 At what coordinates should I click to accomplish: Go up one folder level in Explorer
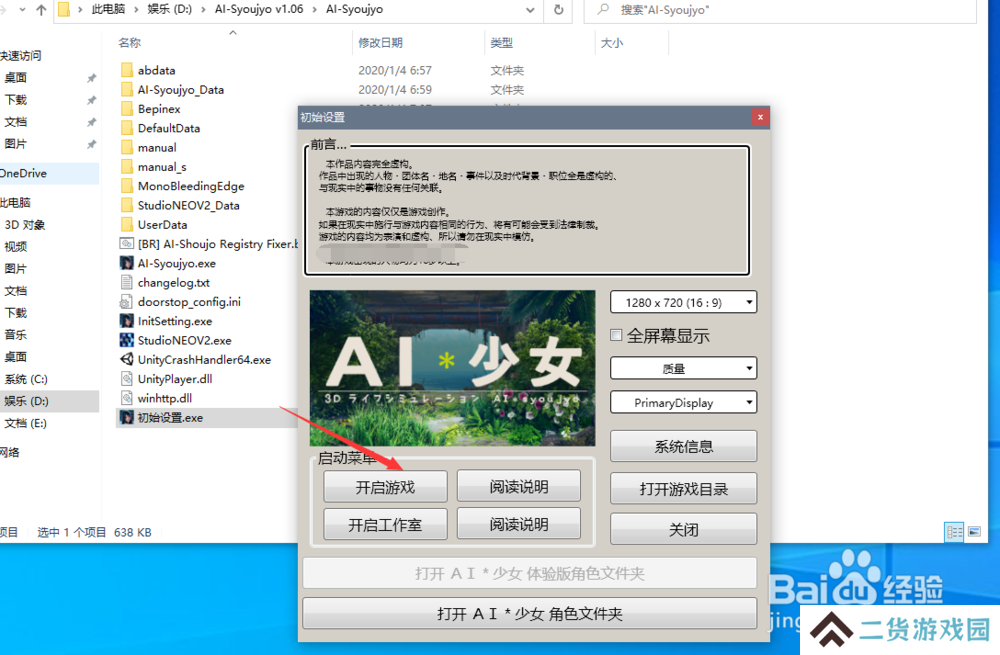click(41, 10)
